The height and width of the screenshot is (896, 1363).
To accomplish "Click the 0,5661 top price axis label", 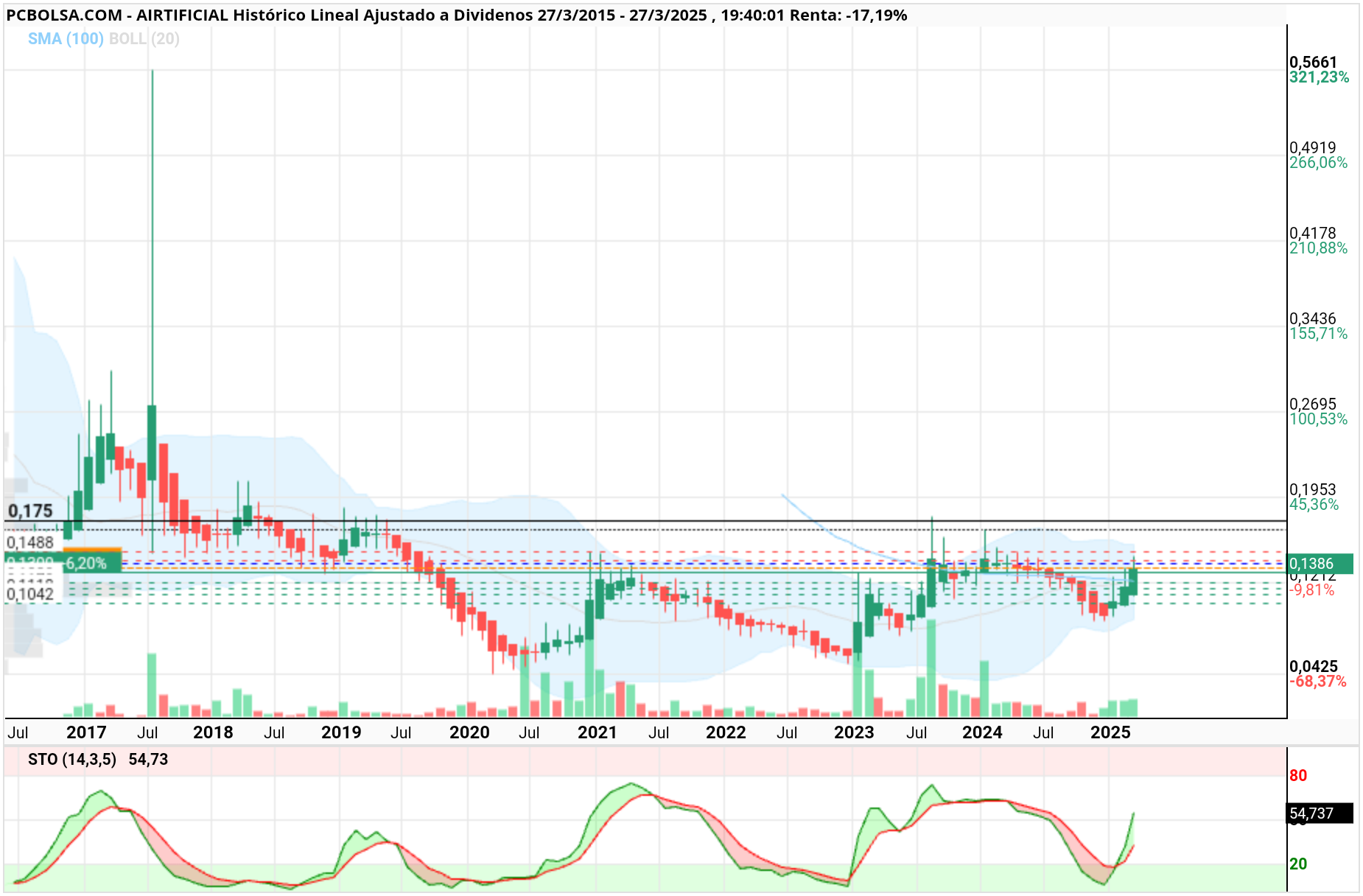I will [1313, 62].
